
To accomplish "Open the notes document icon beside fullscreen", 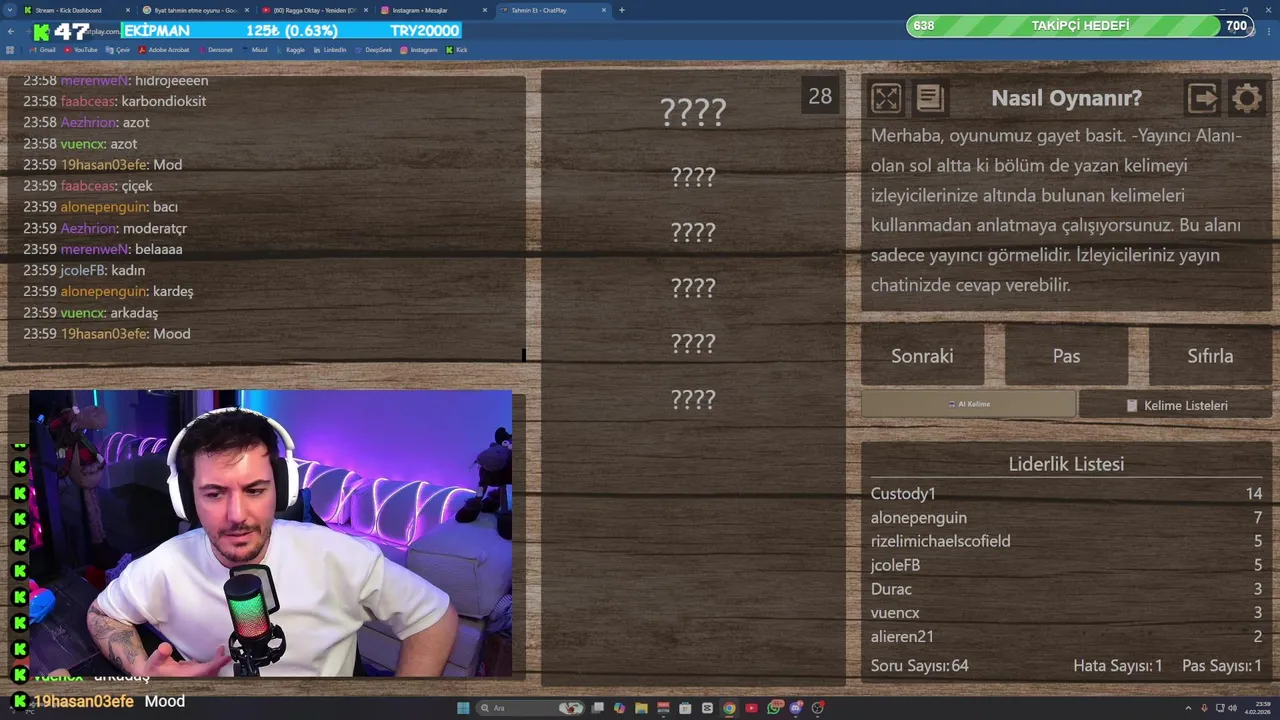I will pos(930,98).
